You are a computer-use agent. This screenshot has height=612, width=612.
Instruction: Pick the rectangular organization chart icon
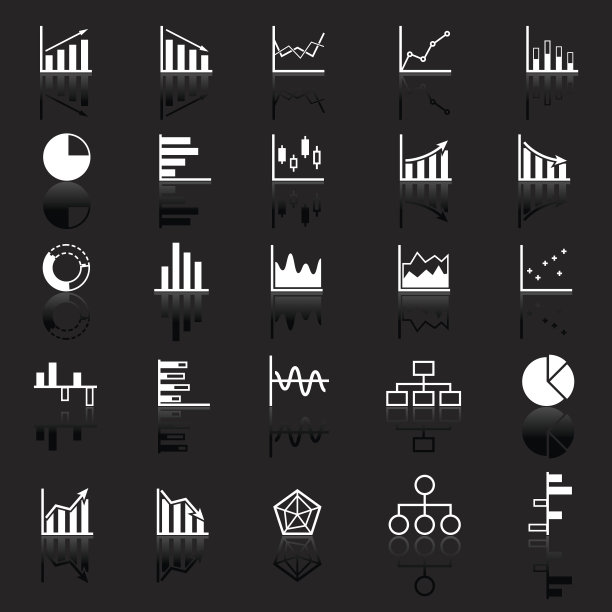(x=423, y=384)
